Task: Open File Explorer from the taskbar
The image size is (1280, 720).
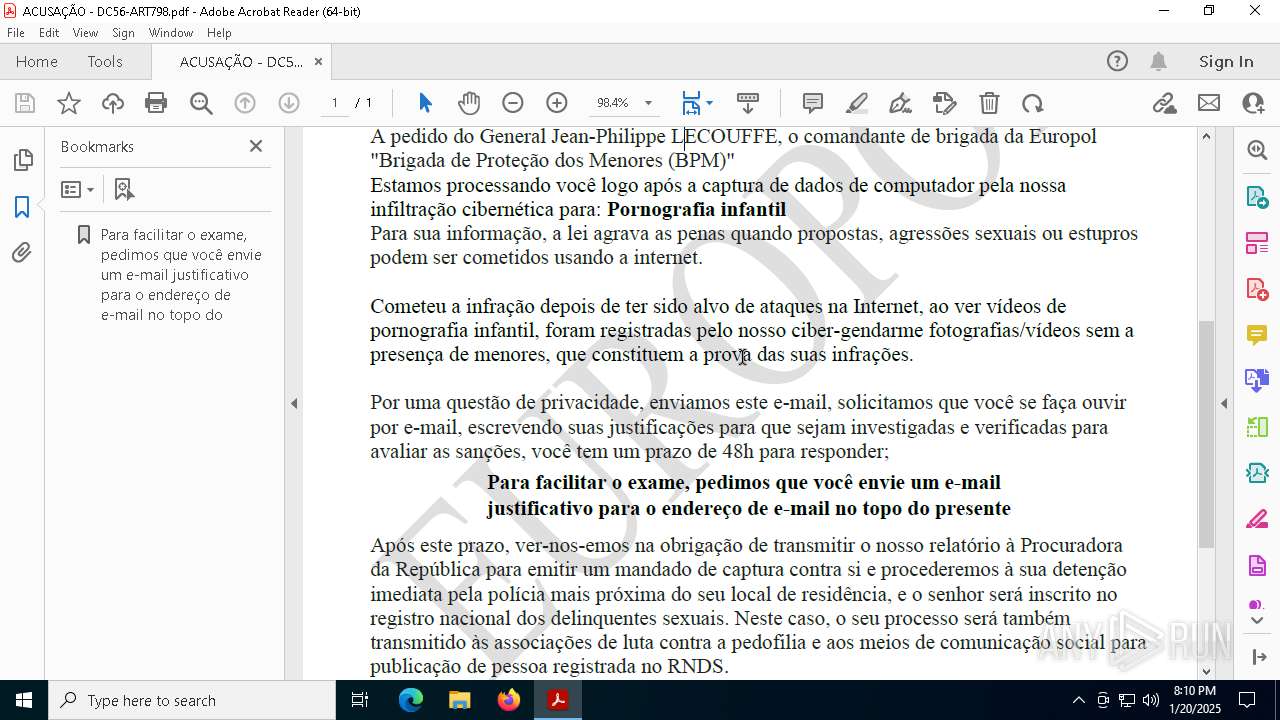Action: click(x=460, y=700)
